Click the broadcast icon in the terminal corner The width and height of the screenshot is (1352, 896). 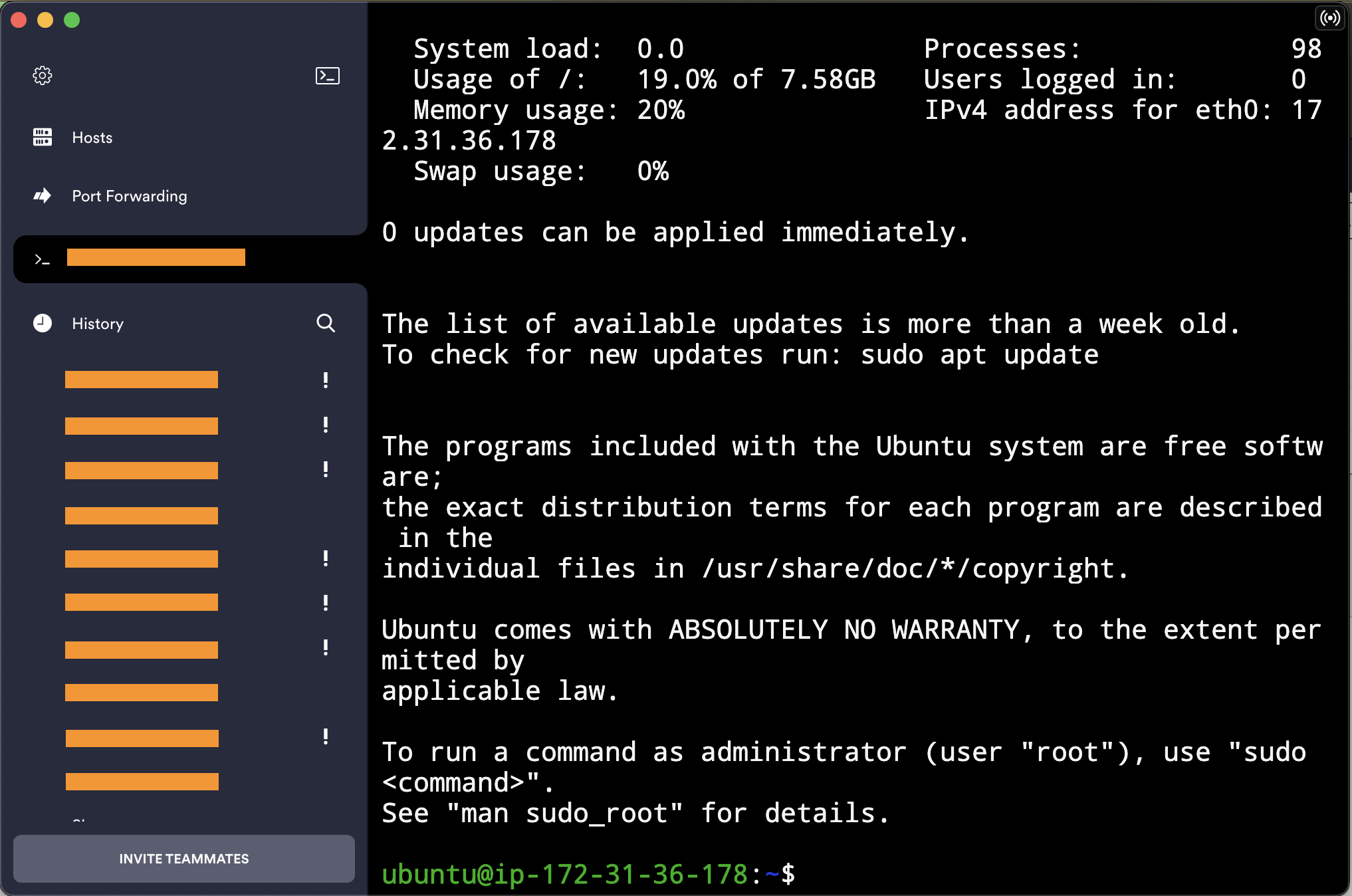(x=1329, y=18)
